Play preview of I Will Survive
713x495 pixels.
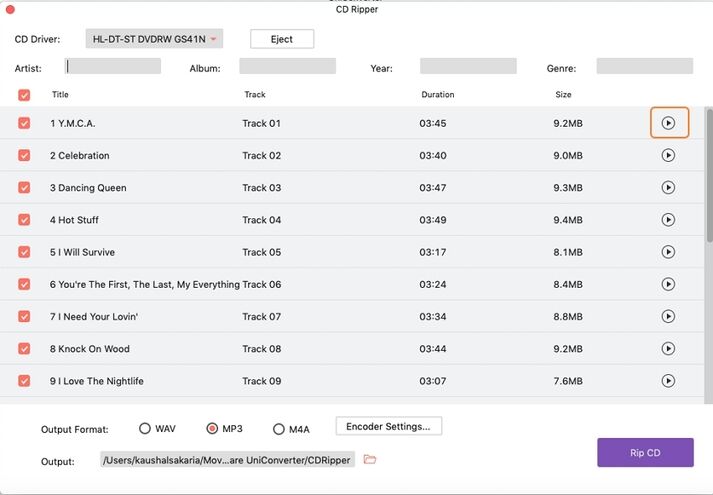click(x=668, y=252)
